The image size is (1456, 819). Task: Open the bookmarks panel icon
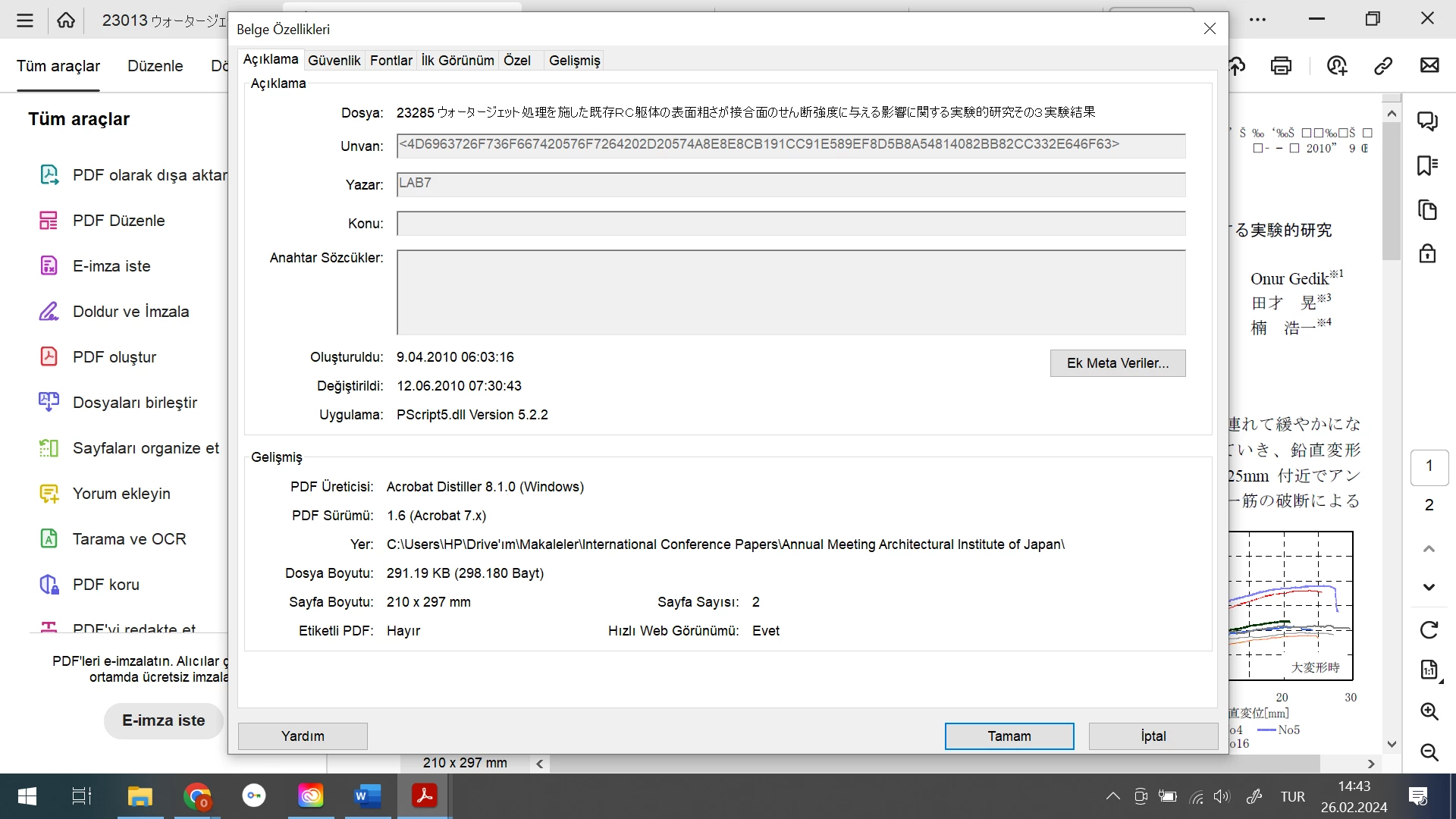(1428, 165)
